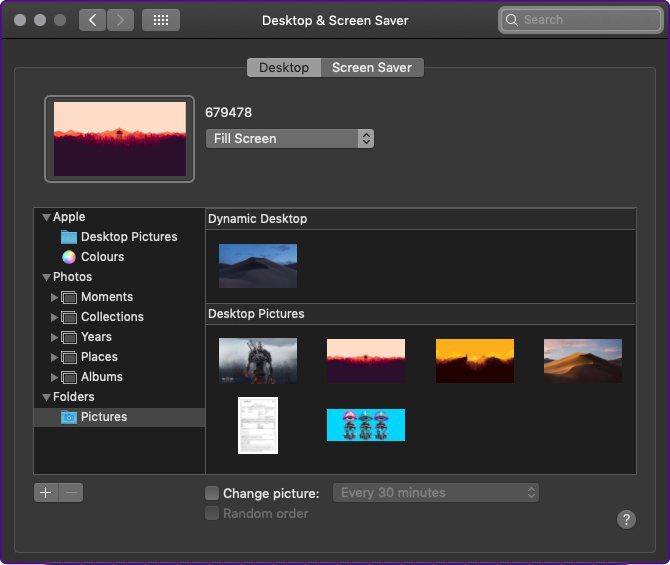Open the Every 30 minutes dropdown

click(436, 493)
